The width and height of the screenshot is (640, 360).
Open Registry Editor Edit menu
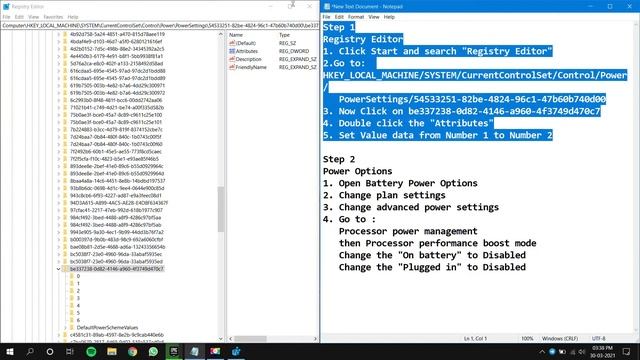click(x=19, y=17)
